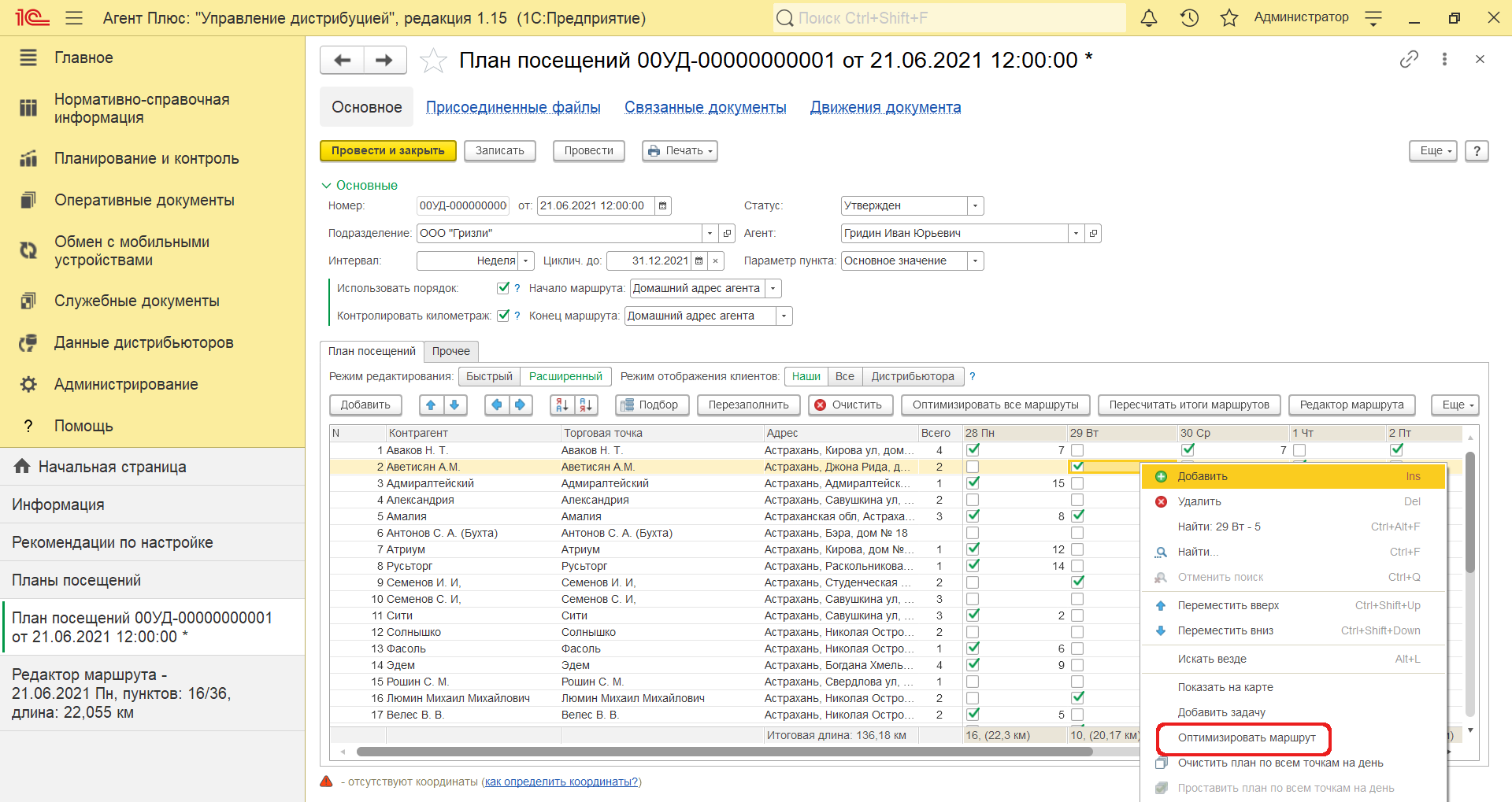Image resolution: width=1512 pixels, height=802 pixels.
Task: Open Начало маршрута dropdown
Action: (x=773, y=289)
